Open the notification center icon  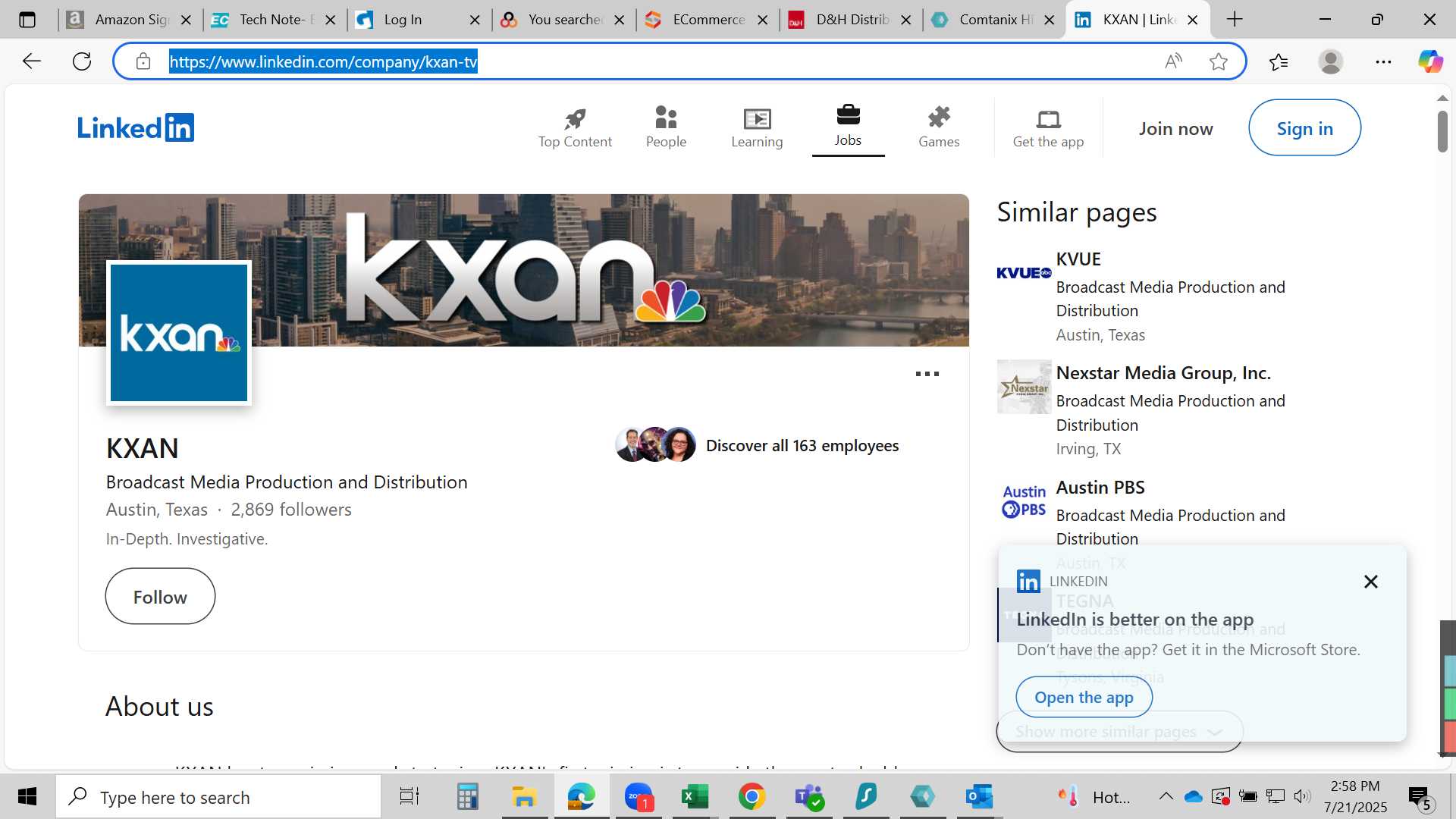[1420, 797]
